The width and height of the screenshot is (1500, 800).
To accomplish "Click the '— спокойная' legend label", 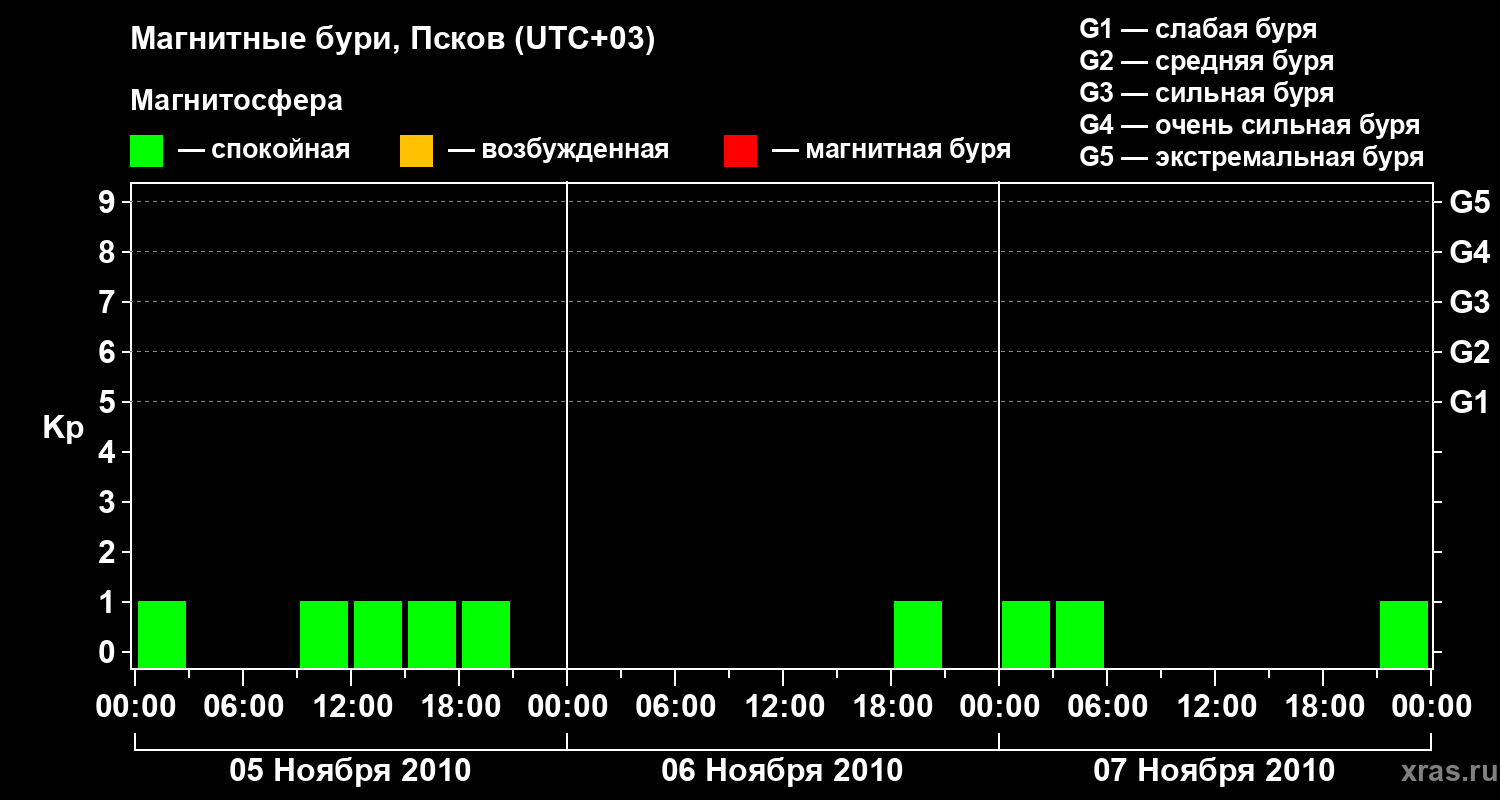I will tap(264, 150).
